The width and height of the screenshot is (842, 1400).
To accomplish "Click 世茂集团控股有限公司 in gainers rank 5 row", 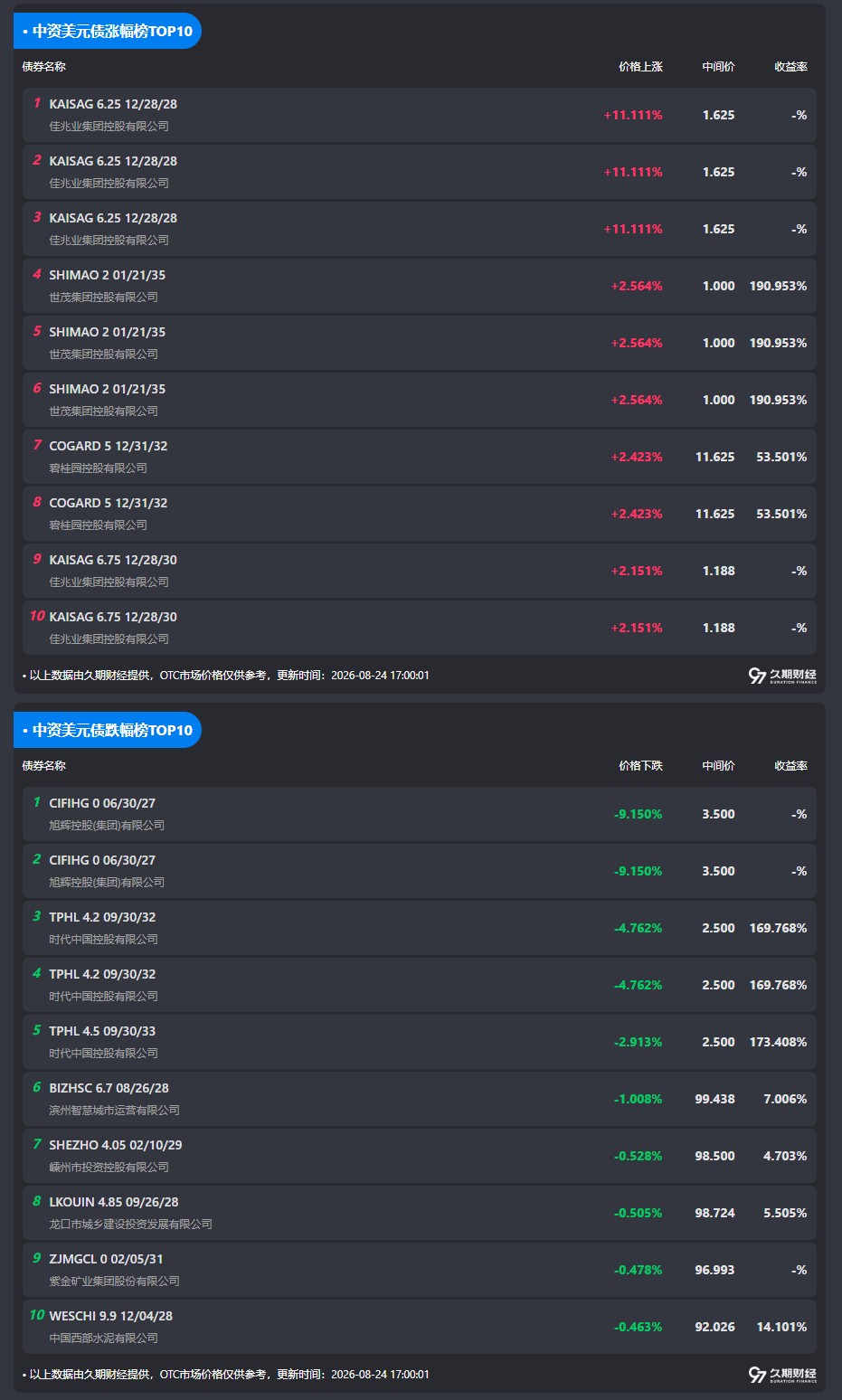I will click(103, 354).
